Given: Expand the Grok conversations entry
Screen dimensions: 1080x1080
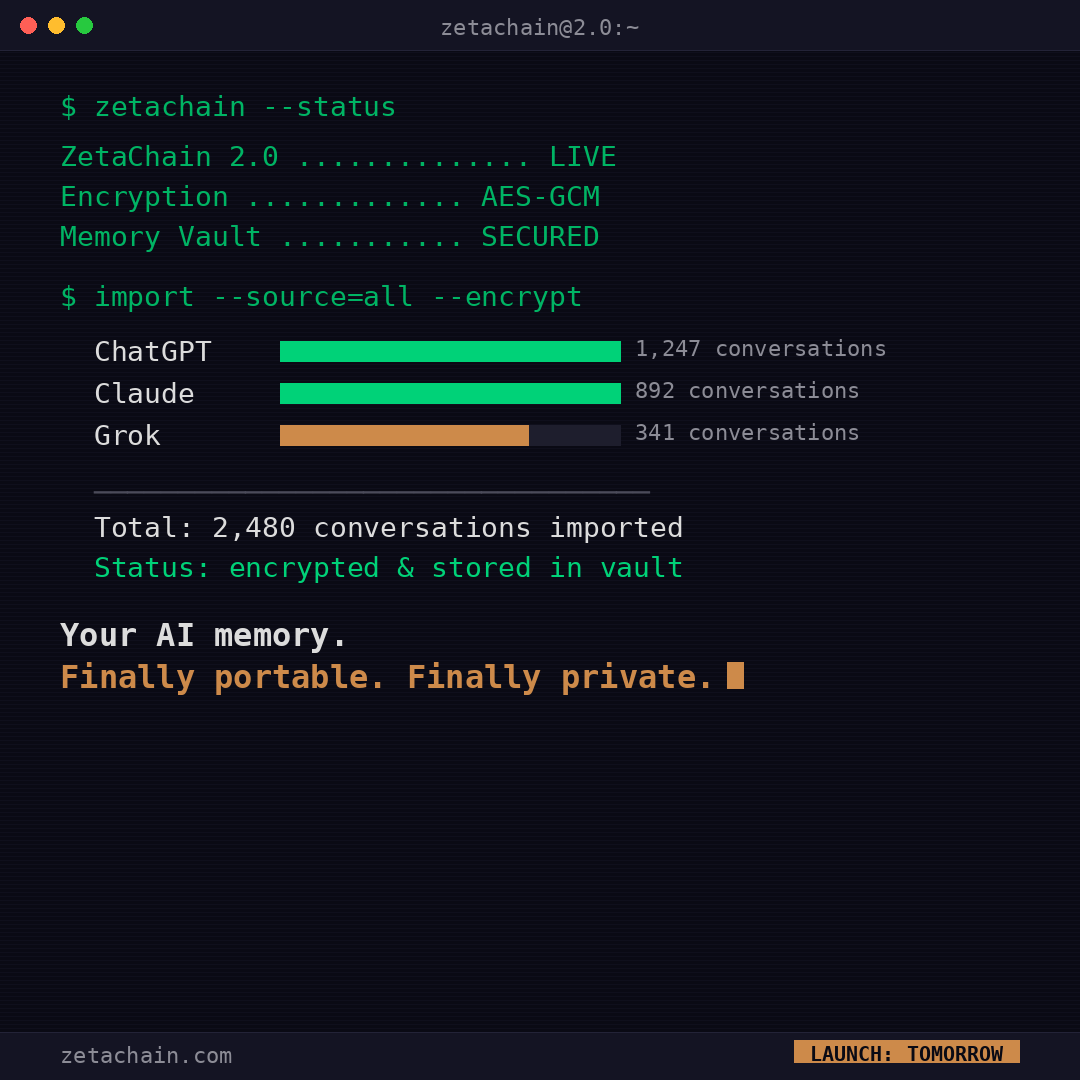Looking at the screenshot, I should (747, 432).
